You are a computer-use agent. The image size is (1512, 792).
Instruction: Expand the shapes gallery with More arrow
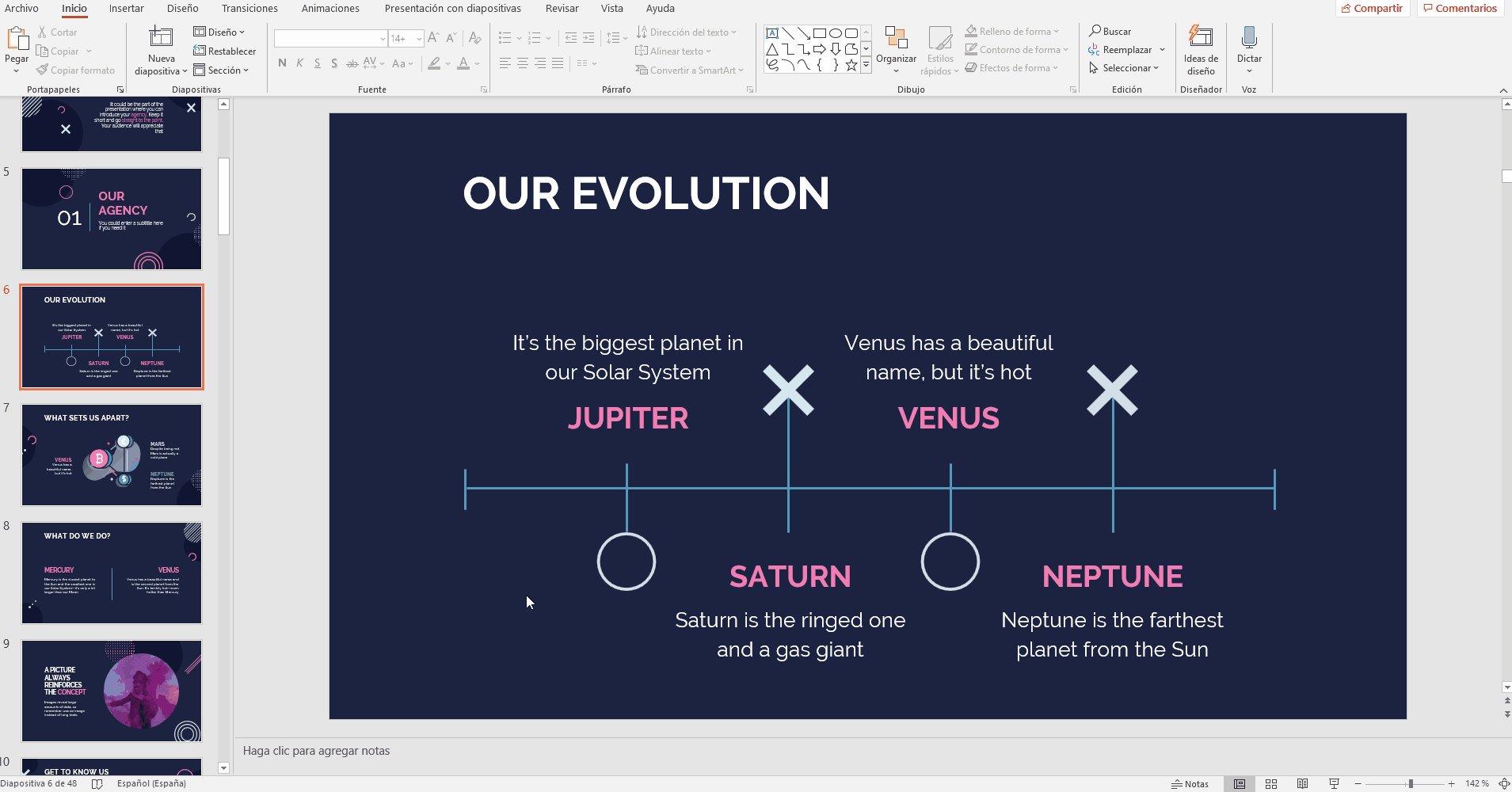(866, 65)
